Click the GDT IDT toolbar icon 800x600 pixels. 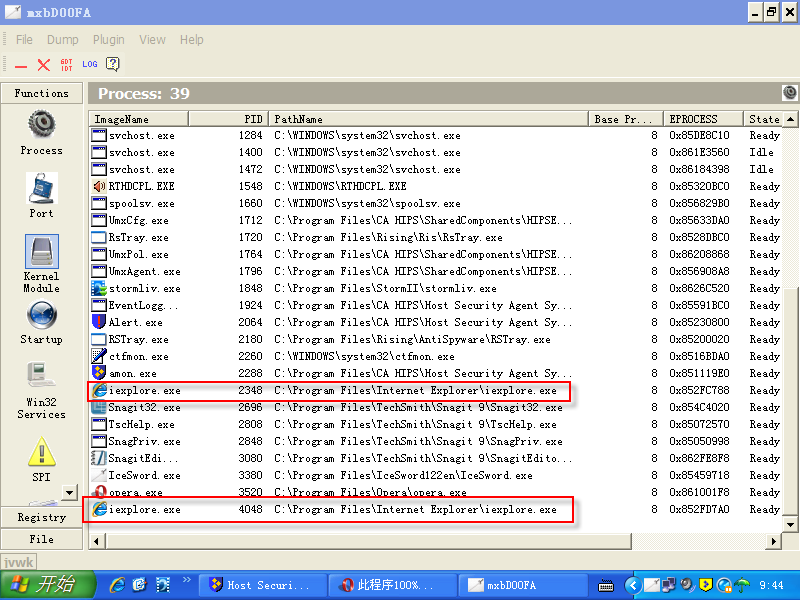click(66, 65)
